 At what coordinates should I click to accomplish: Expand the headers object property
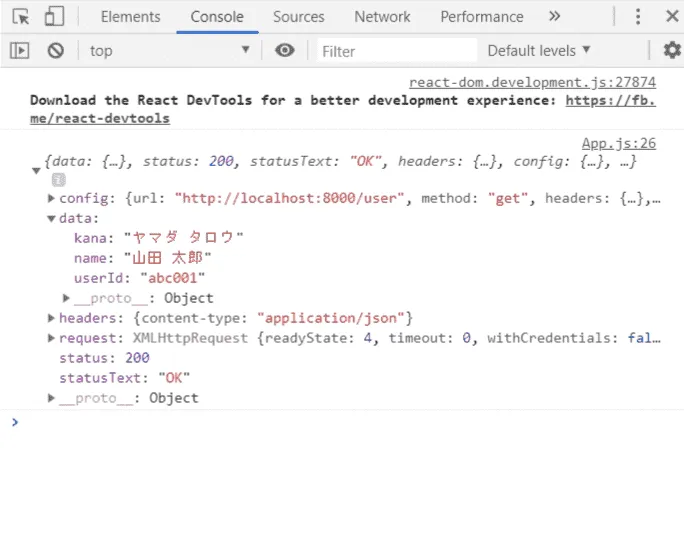point(51,318)
